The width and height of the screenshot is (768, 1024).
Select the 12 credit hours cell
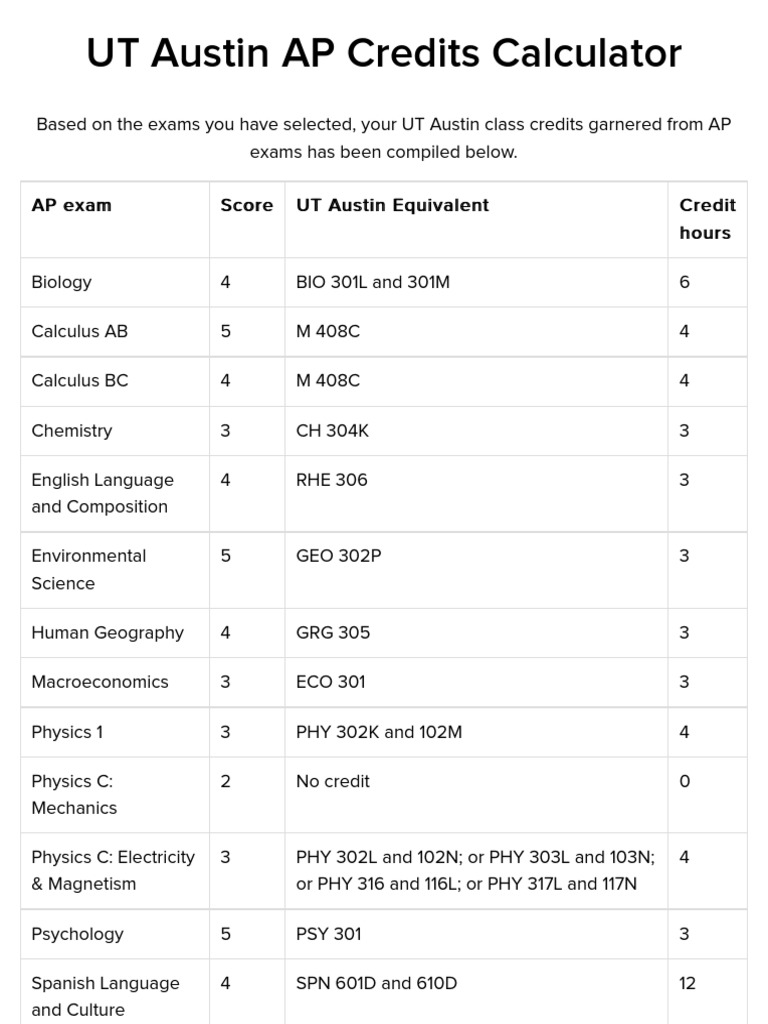pyautogui.click(x=687, y=983)
